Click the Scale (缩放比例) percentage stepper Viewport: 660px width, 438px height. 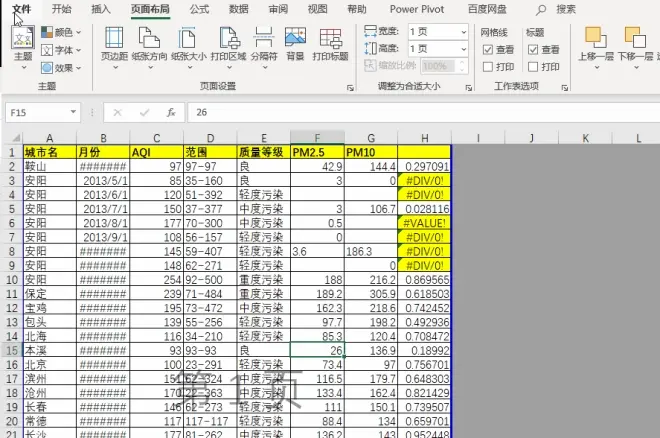462,66
